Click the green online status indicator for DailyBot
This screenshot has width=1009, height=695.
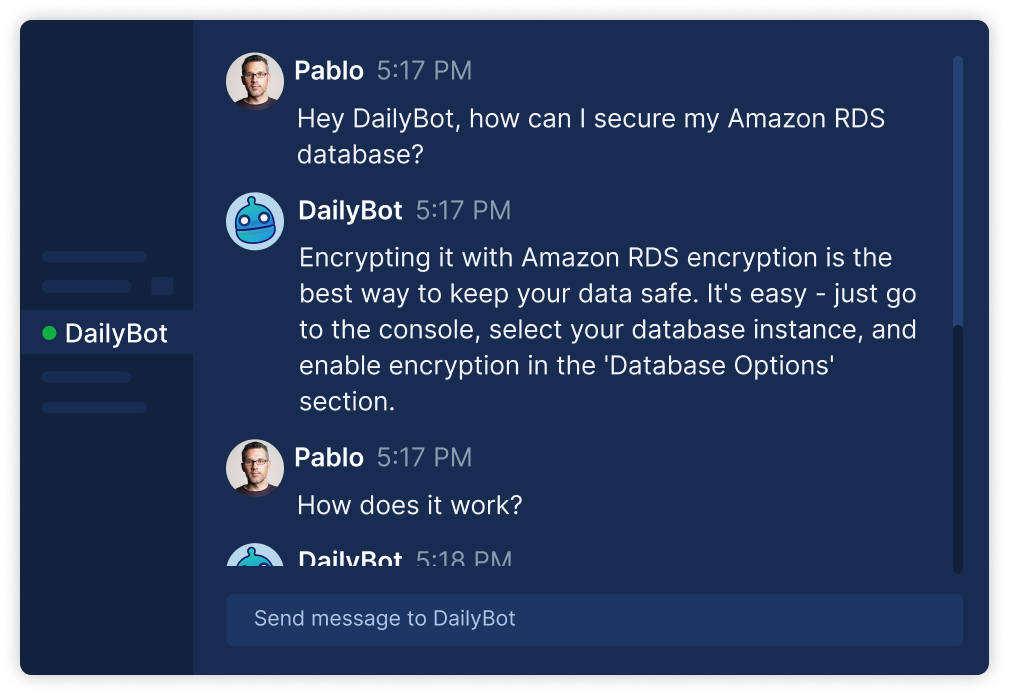[x=48, y=332]
